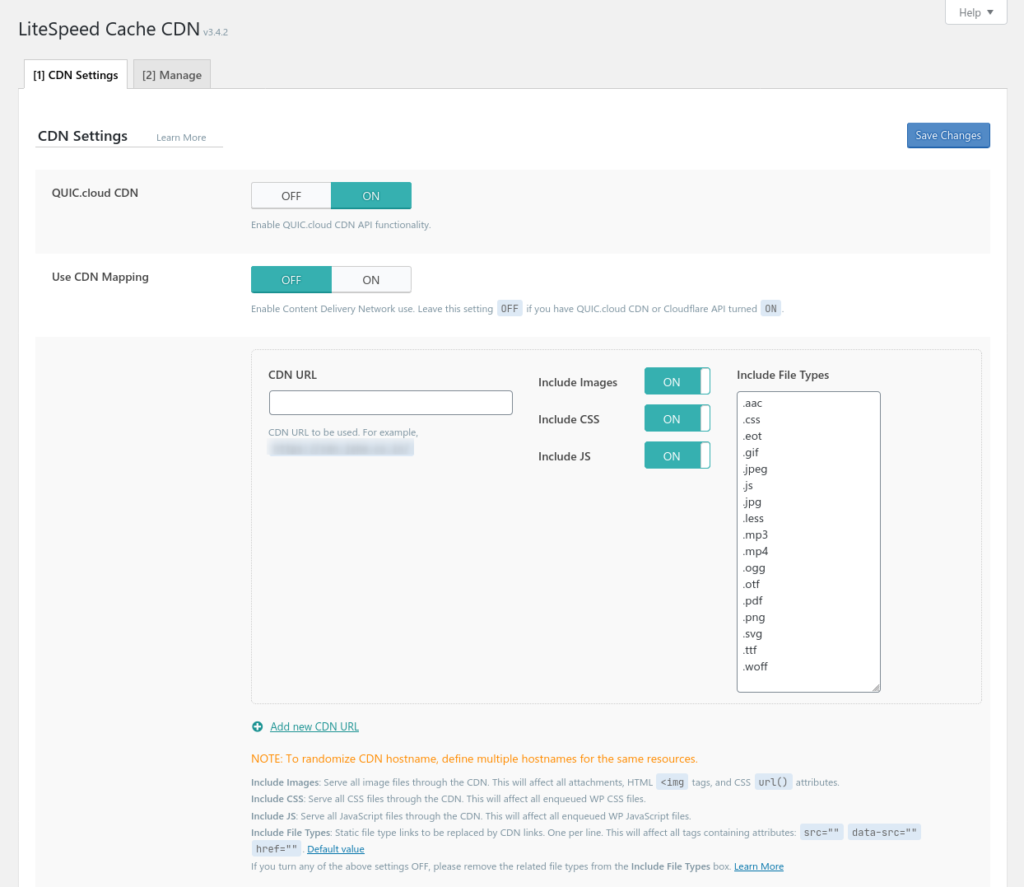Grab the file types textarea resize handle
Screen dimensions: 1024x887
(x=876, y=687)
